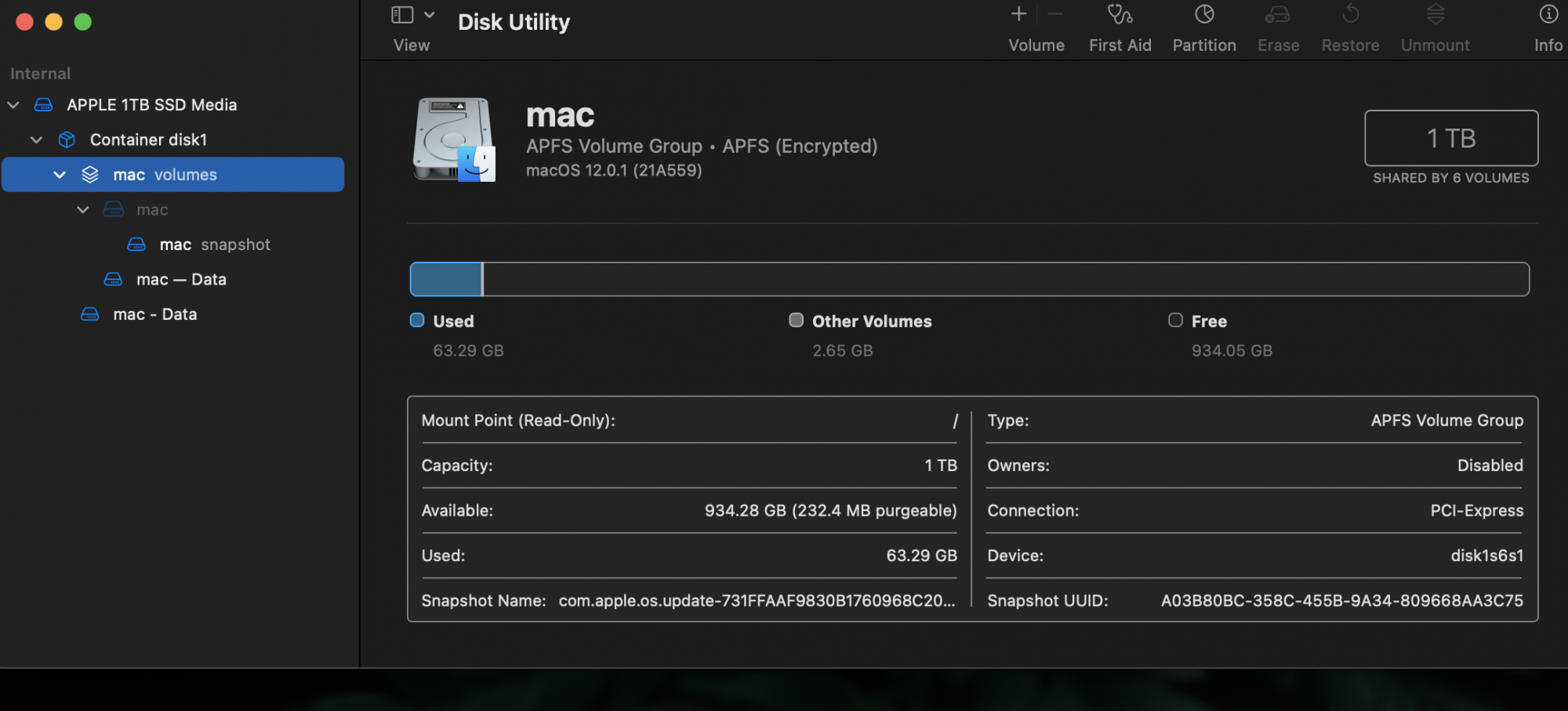1568x711 pixels.
Task: Click macOS 12.0.1 (21A559) version text
Action: tap(614, 170)
